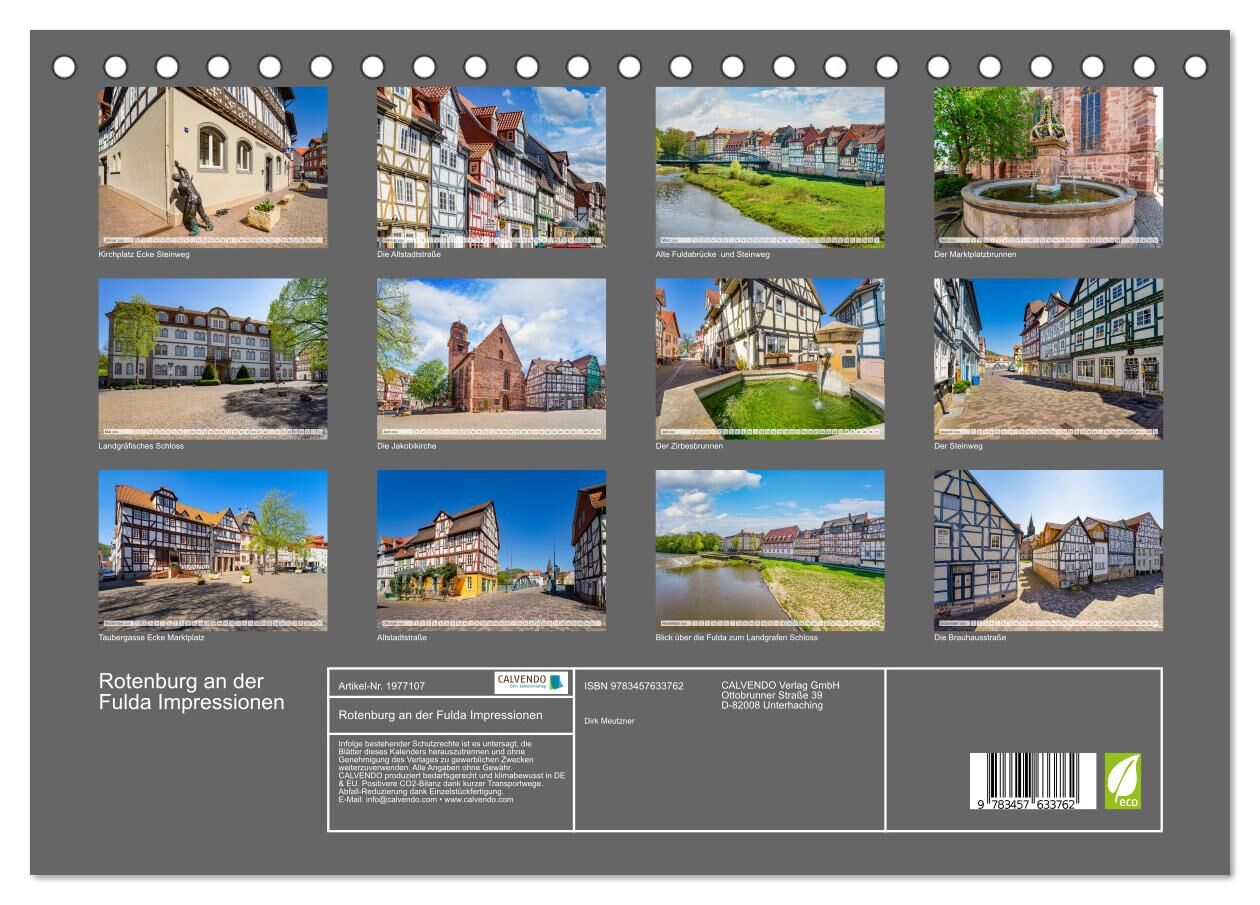Image resolution: width=1260 pixels, height=905 pixels.
Task: Open the Der Zirbesbrunnen thumbnail
Action: pos(769,358)
